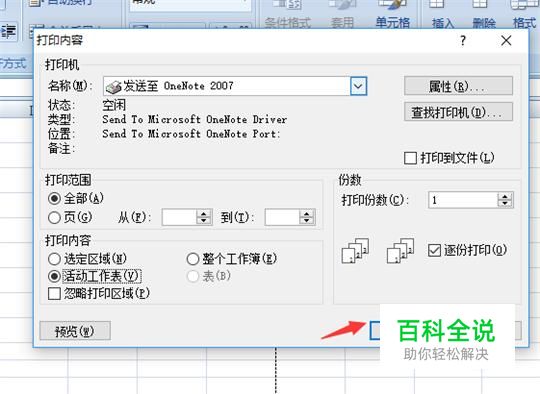
Task: Click the help question mark icon
Action: click(x=463, y=41)
